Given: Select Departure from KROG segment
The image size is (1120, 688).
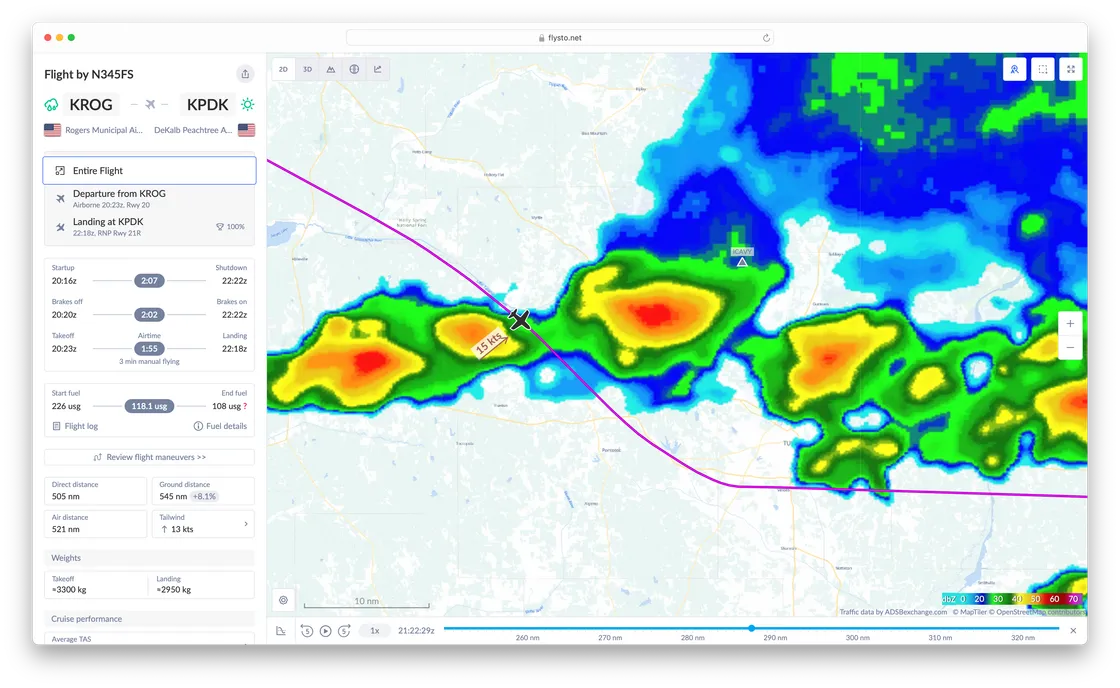Looking at the screenshot, I should tap(149, 199).
